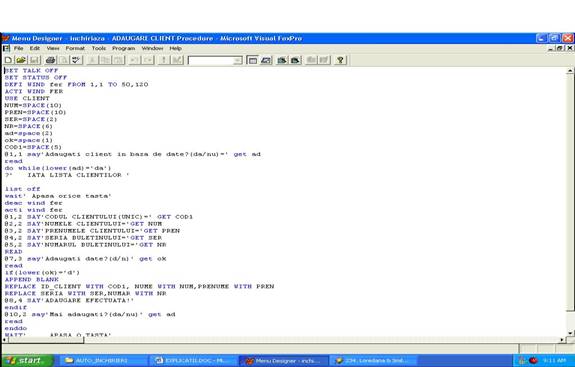The height and width of the screenshot is (367, 575).
Task: Click the Data Session window icon
Action: click(266, 60)
